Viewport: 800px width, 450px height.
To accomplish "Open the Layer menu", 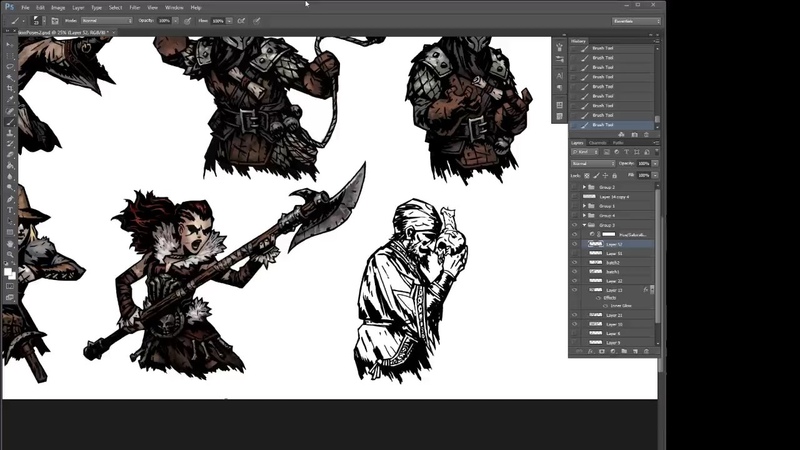I will 78,8.
